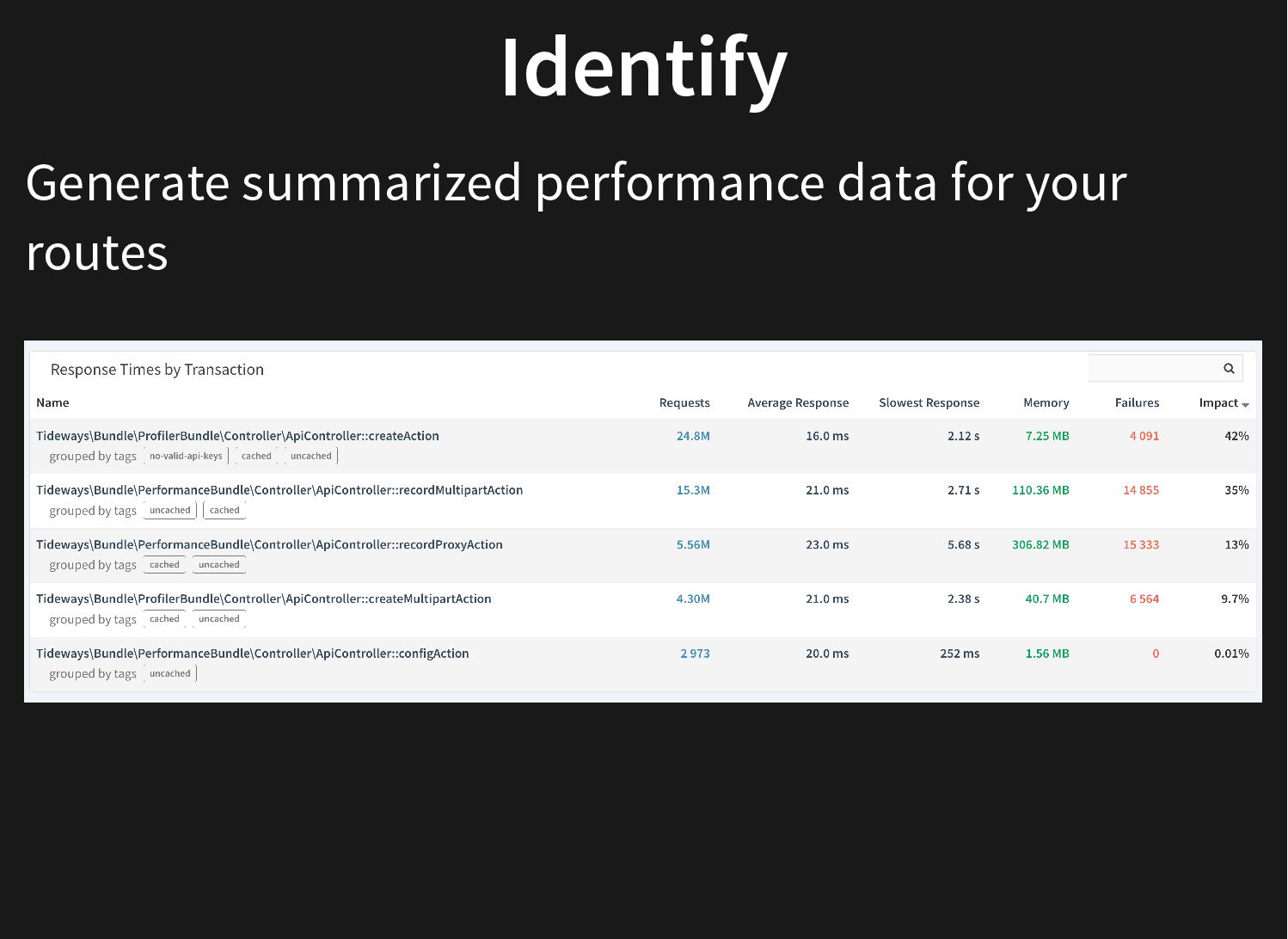Sort the table by Requests column
The height and width of the screenshot is (939, 1288).
684,402
